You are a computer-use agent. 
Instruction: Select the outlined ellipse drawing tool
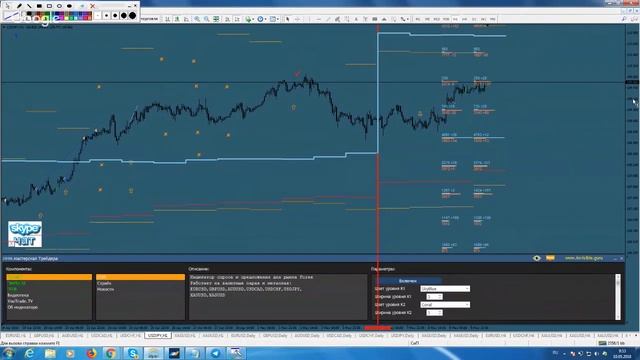pyautogui.click(x=59, y=6)
